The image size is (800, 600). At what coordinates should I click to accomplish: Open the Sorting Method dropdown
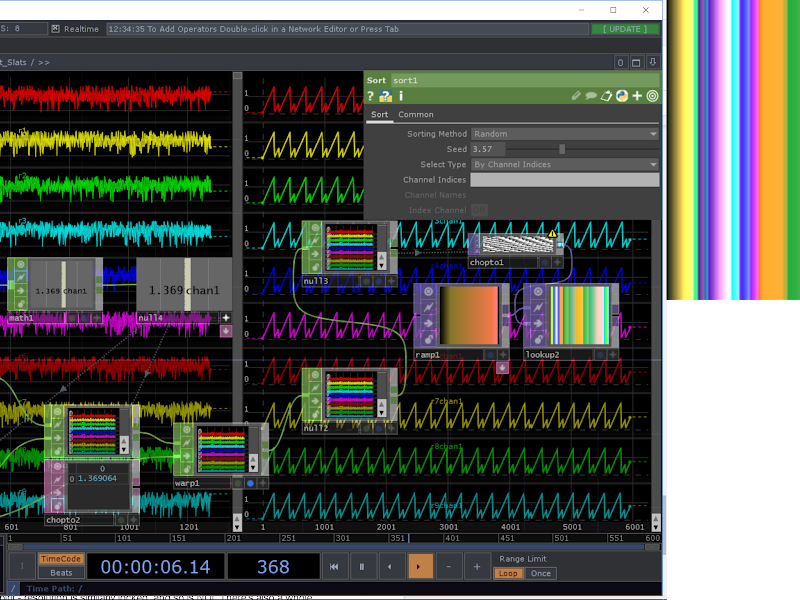pyautogui.click(x=565, y=134)
